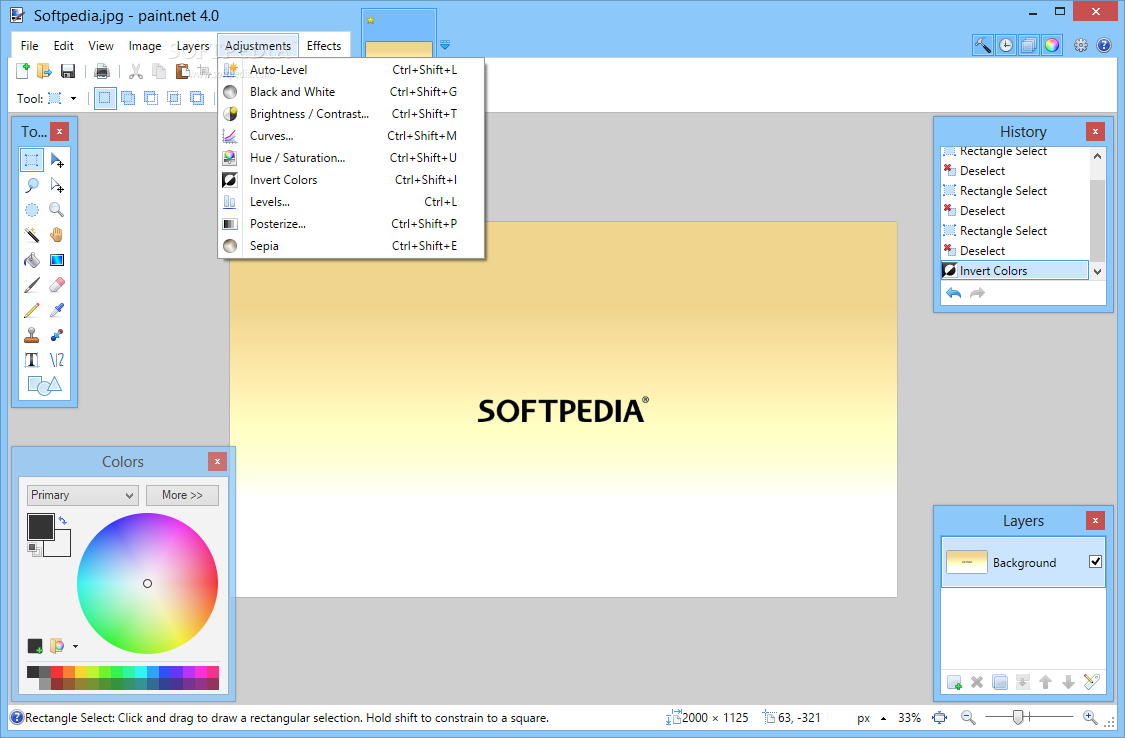Screen dimensions: 1125x738
Task: Select the Pan hand tool
Action: pos(57,235)
